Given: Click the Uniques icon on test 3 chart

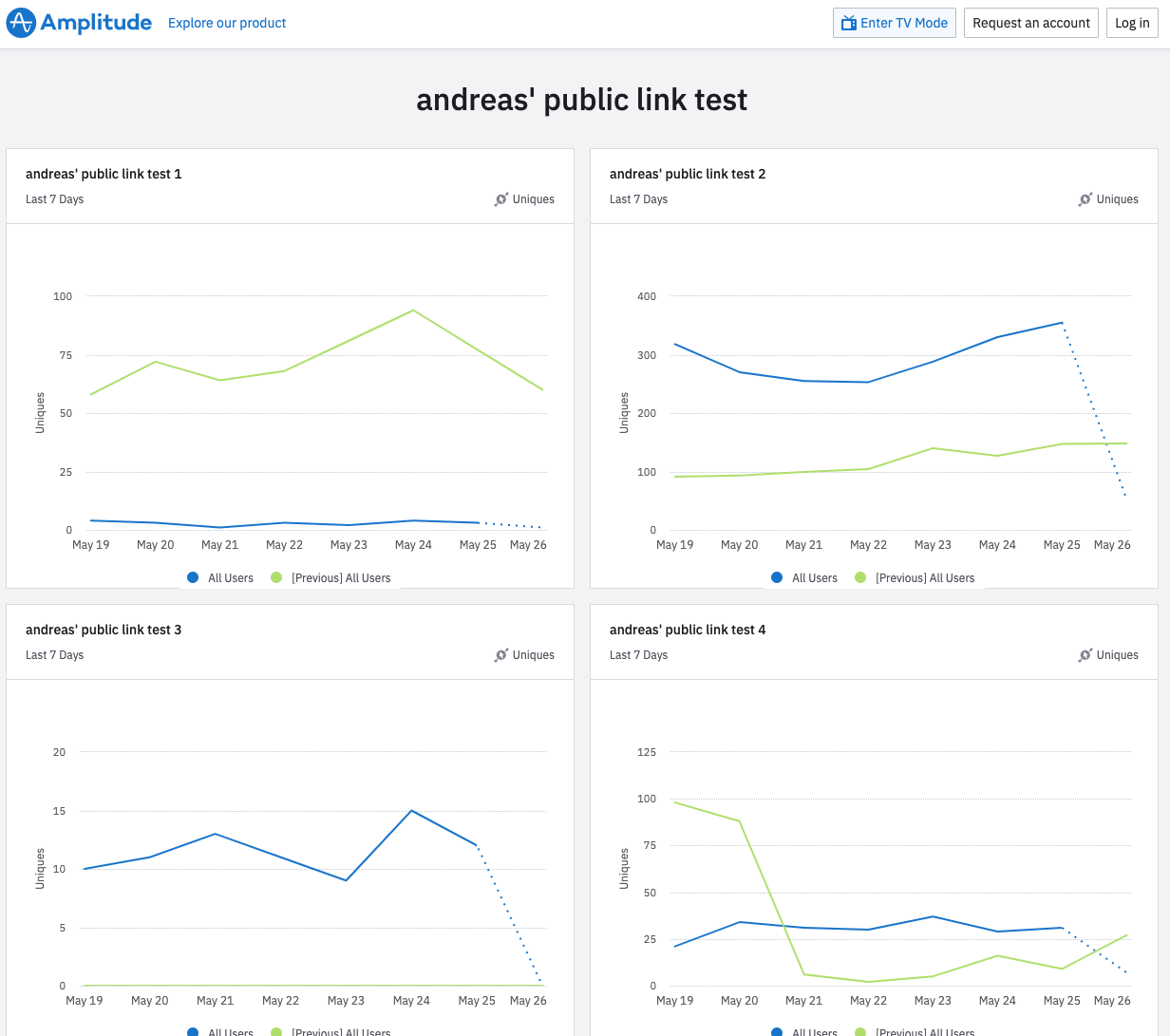Looking at the screenshot, I should coord(501,655).
